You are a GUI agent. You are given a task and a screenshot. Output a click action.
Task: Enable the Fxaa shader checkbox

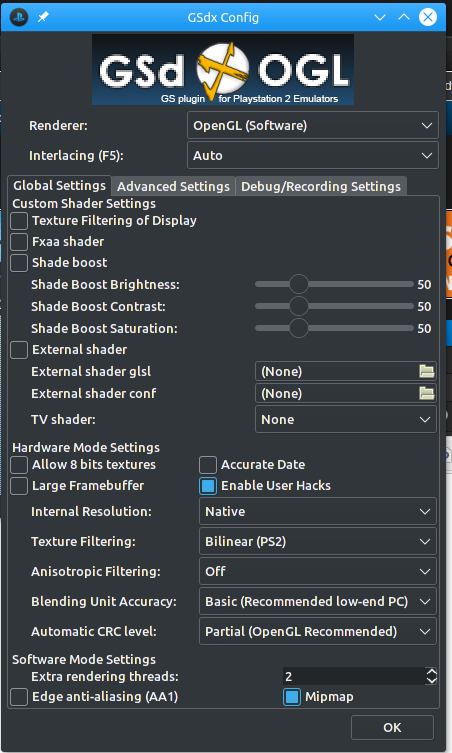coord(19,242)
